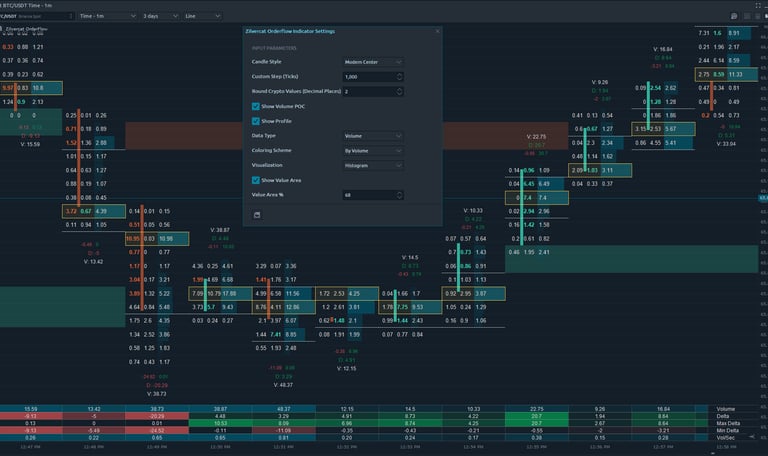
Task: Change the Visualization dropdown from Histogram
Action: point(372,166)
